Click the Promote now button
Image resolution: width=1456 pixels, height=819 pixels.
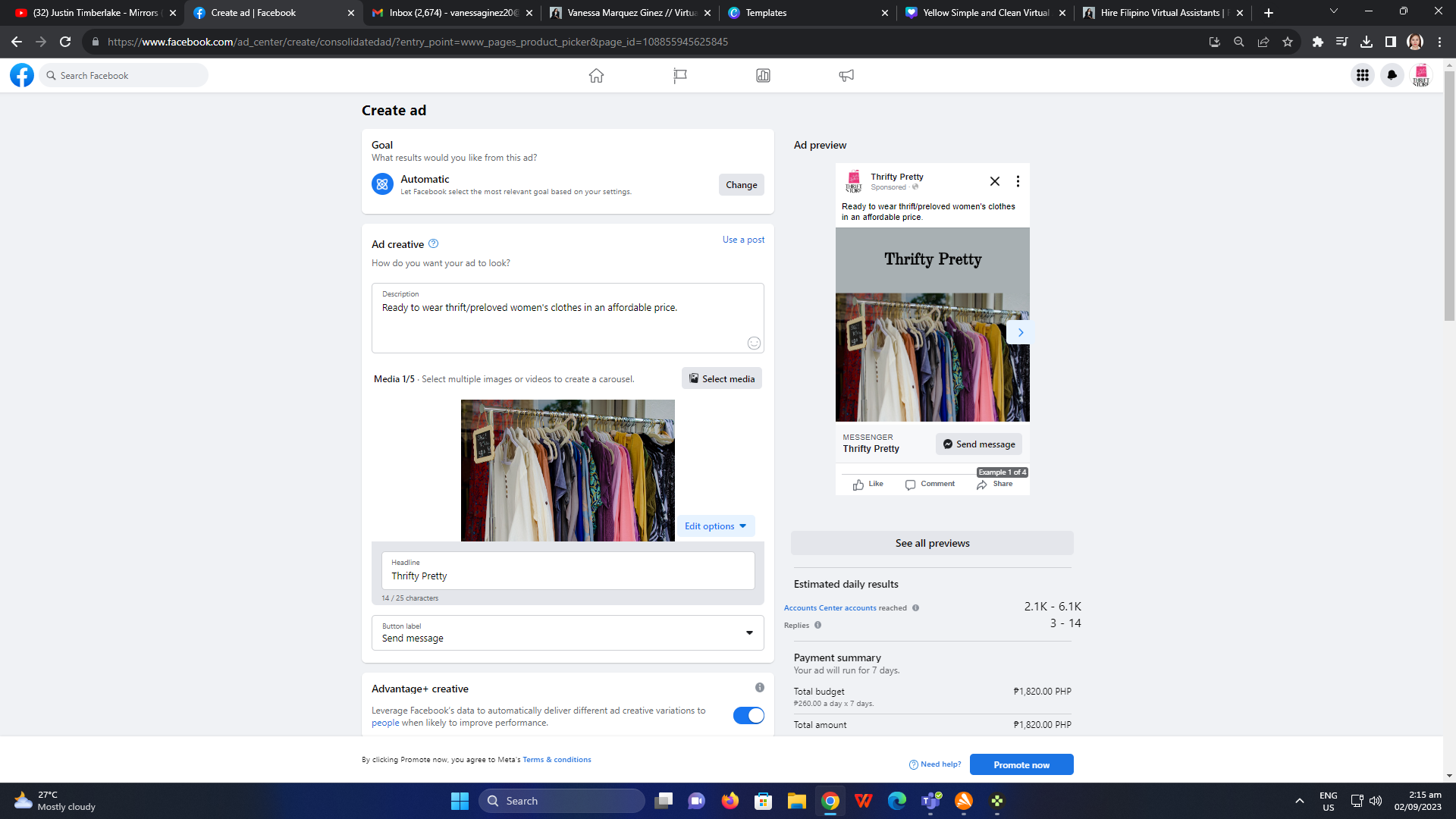[1021, 764]
